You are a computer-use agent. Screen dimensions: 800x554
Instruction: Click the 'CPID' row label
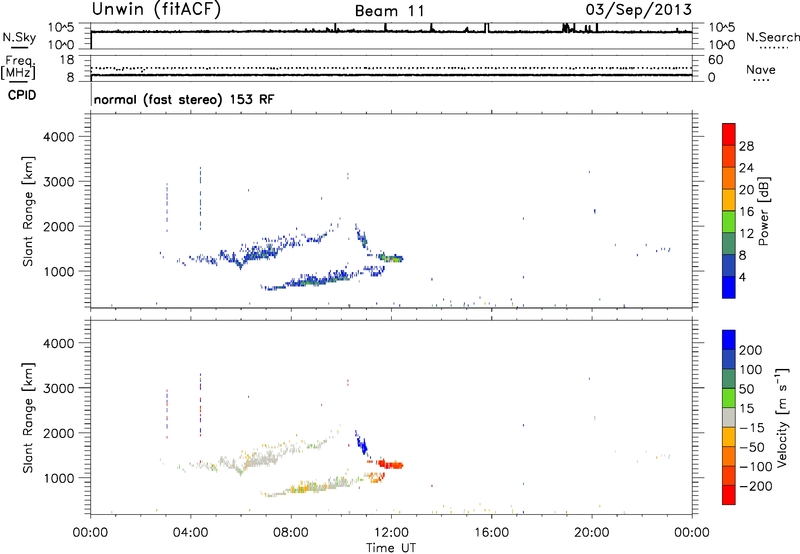pyautogui.click(x=22, y=95)
